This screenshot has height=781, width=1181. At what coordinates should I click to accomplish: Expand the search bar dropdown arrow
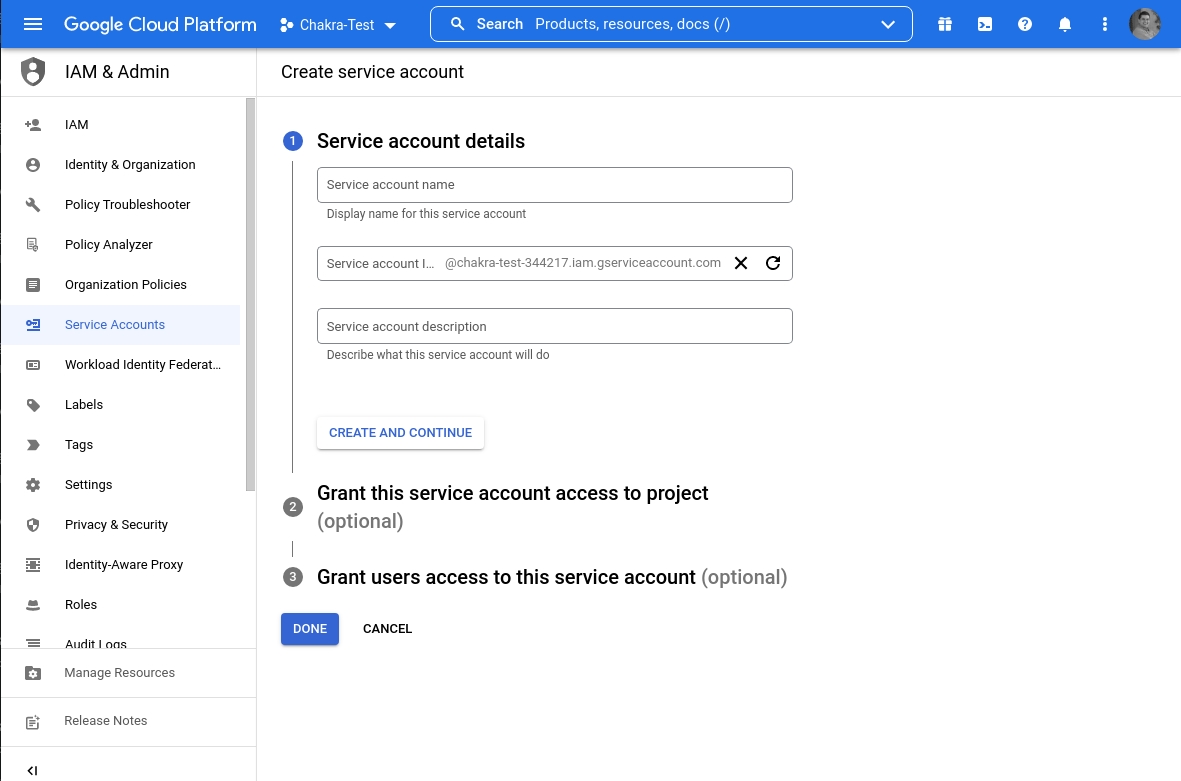[888, 25]
